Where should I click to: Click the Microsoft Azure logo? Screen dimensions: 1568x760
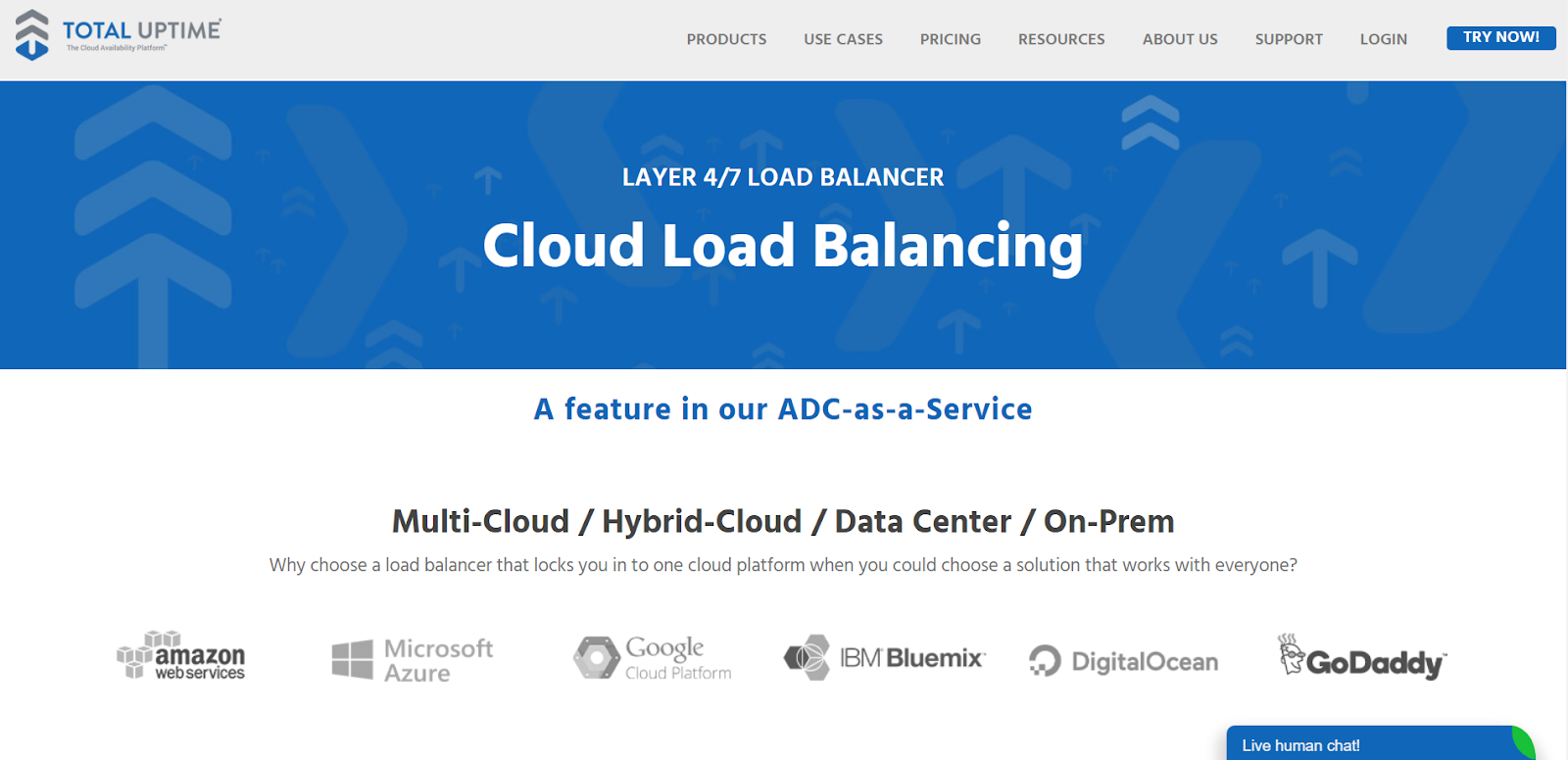click(x=413, y=659)
